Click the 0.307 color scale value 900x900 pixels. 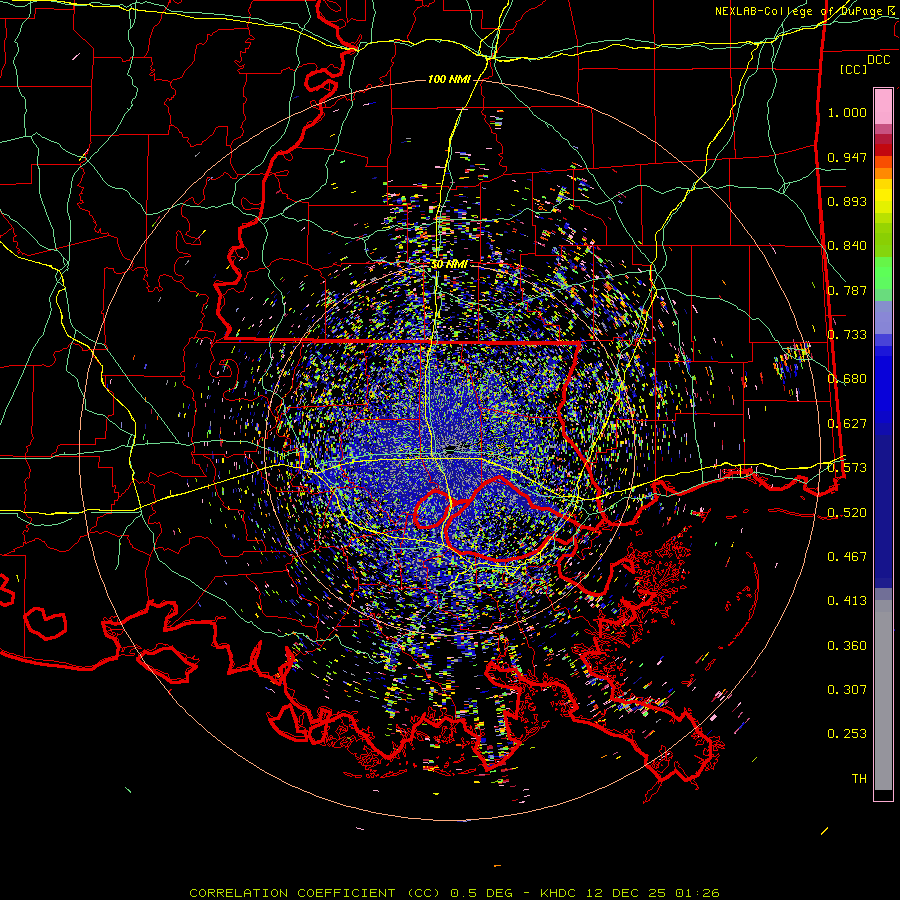tap(847, 690)
